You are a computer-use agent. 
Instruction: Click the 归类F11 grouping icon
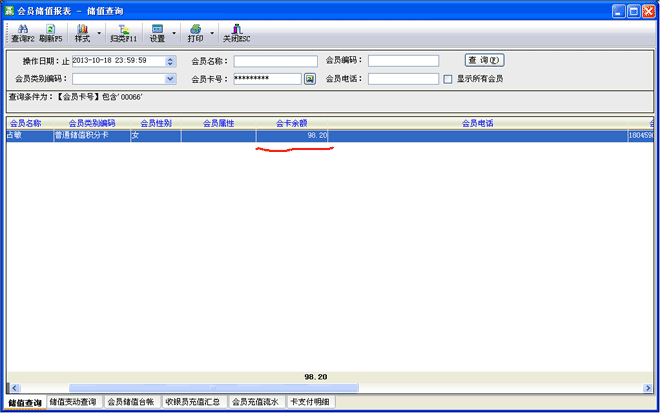(x=124, y=33)
